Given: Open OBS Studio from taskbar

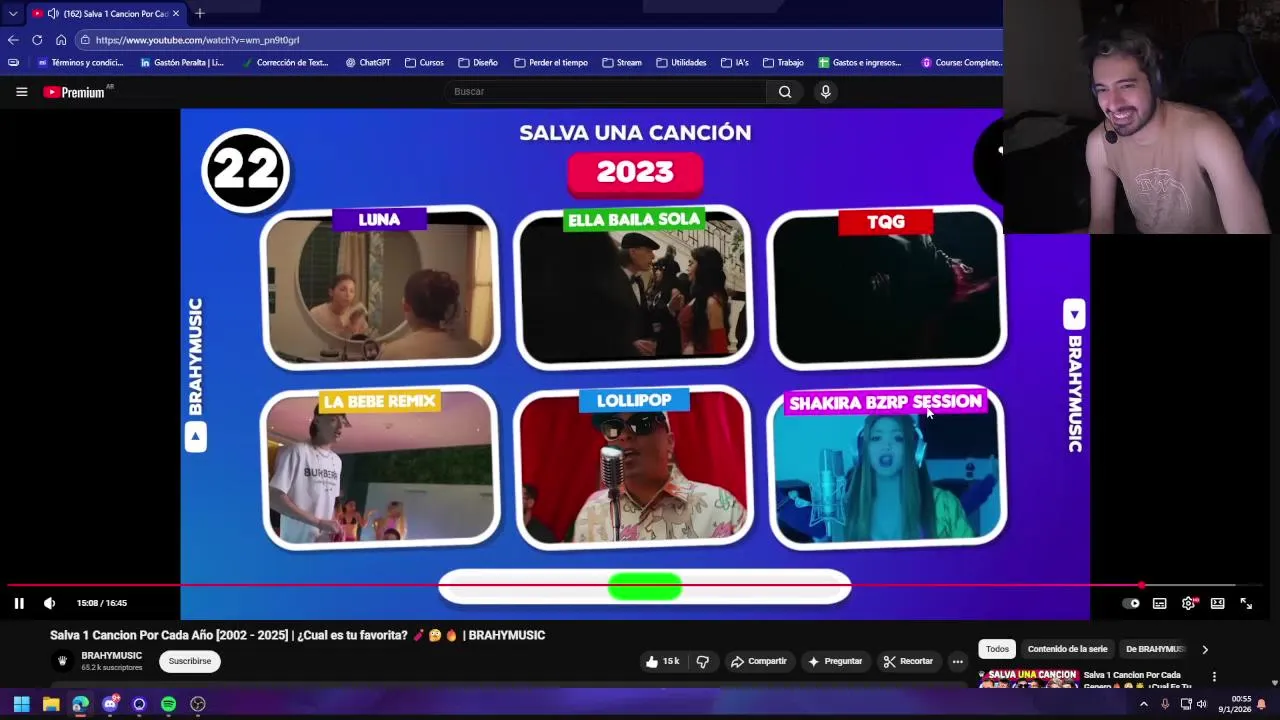Looking at the screenshot, I should tap(198, 704).
